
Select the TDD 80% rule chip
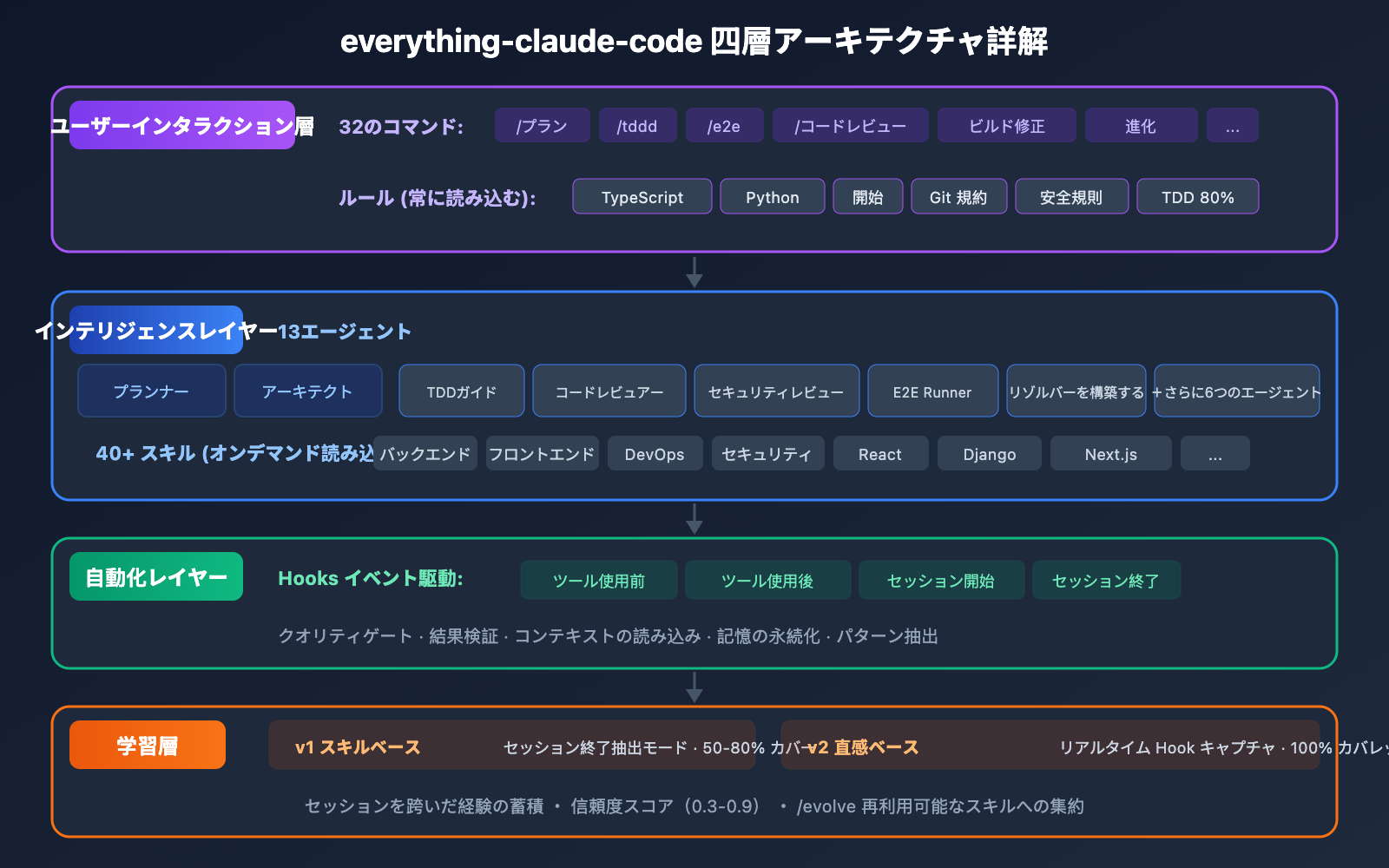tap(1197, 196)
